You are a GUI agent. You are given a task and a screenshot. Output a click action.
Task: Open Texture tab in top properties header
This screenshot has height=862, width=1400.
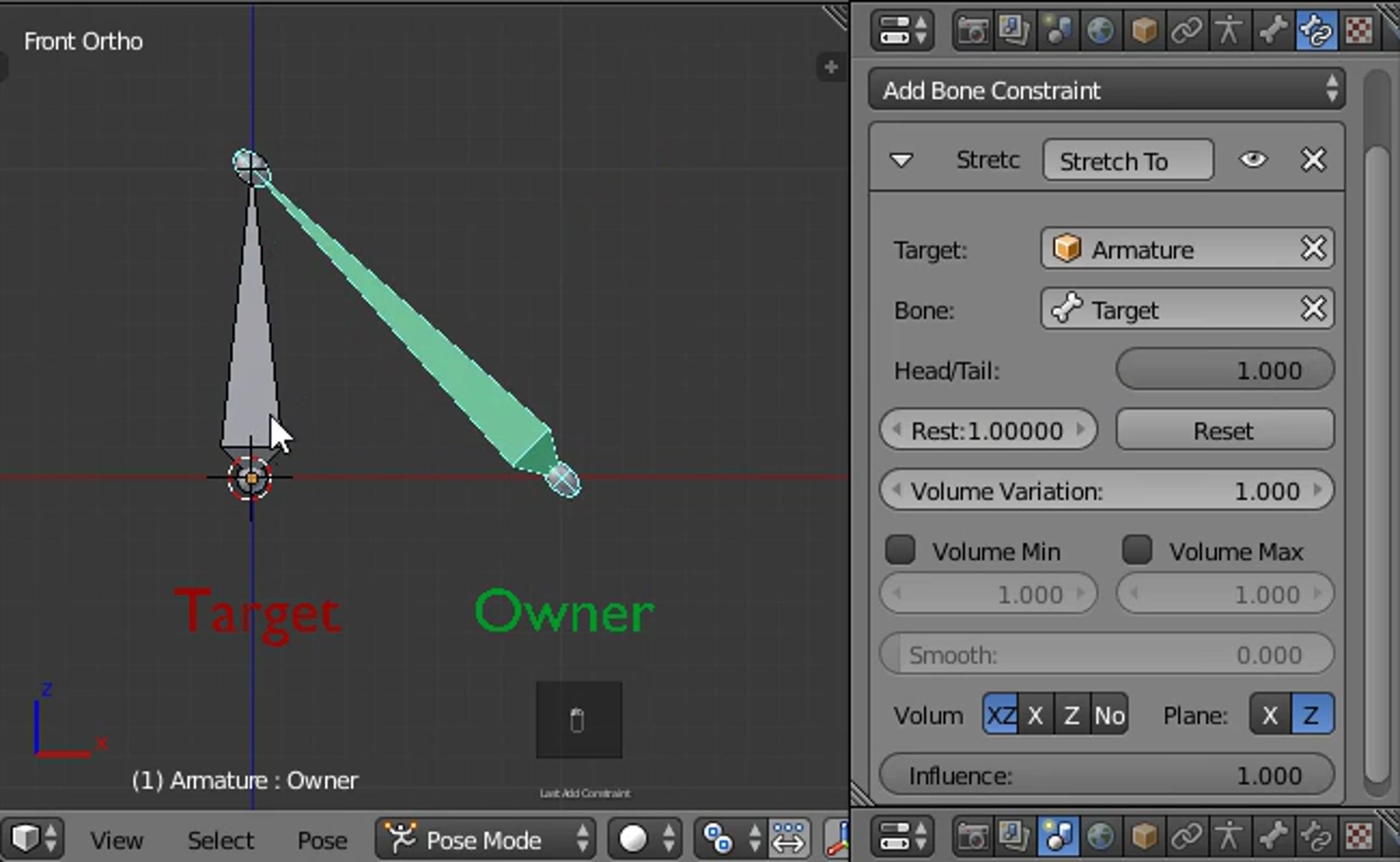pyautogui.click(x=1359, y=30)
